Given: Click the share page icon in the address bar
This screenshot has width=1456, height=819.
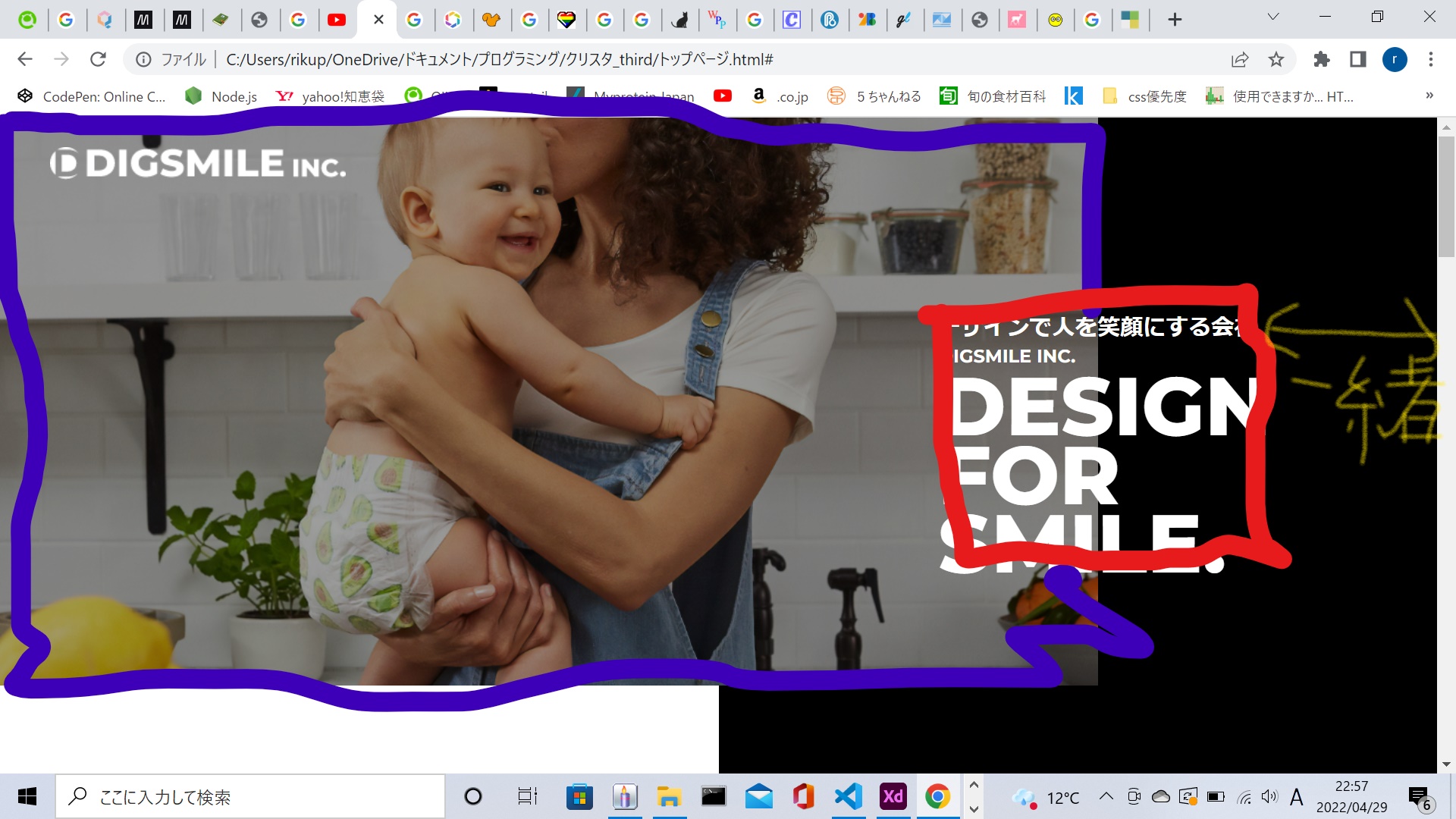Looking at the screenshot, I should coord(1240,59).
